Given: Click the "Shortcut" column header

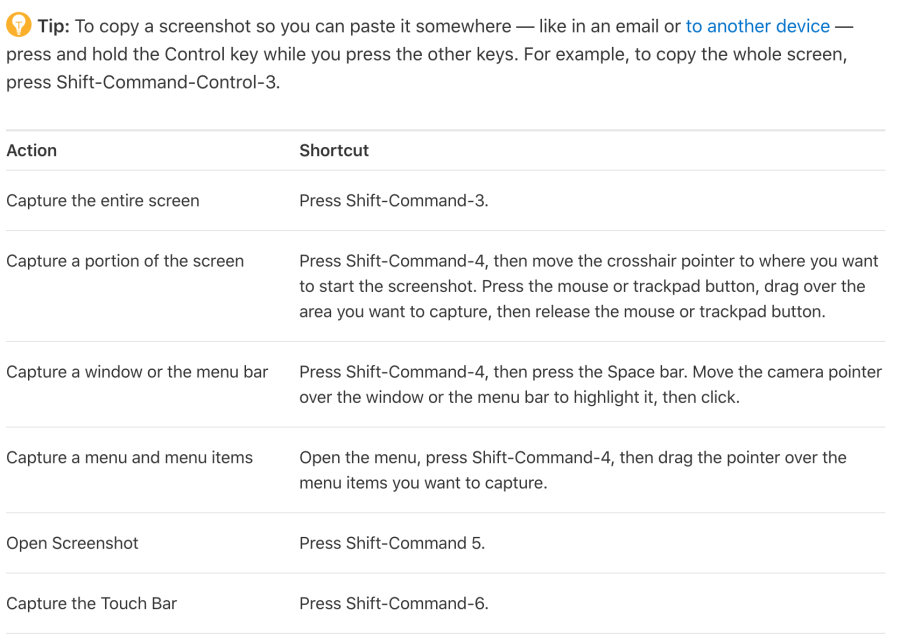Looking at the screenshot, I should pyautogui.click(x=334, y=150).
